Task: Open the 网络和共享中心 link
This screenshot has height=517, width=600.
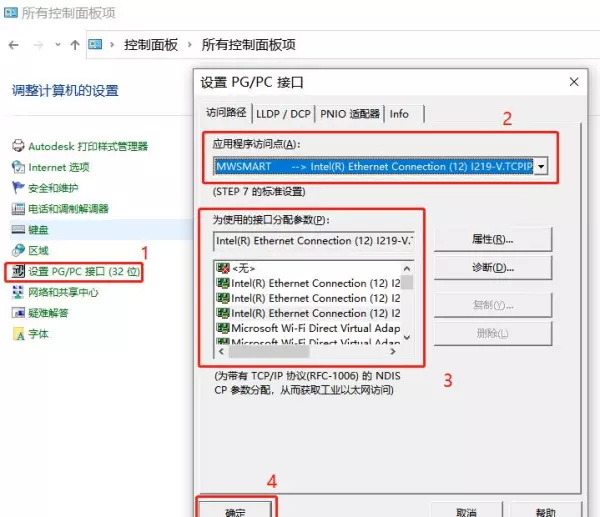Action: [x=64, y=292]
